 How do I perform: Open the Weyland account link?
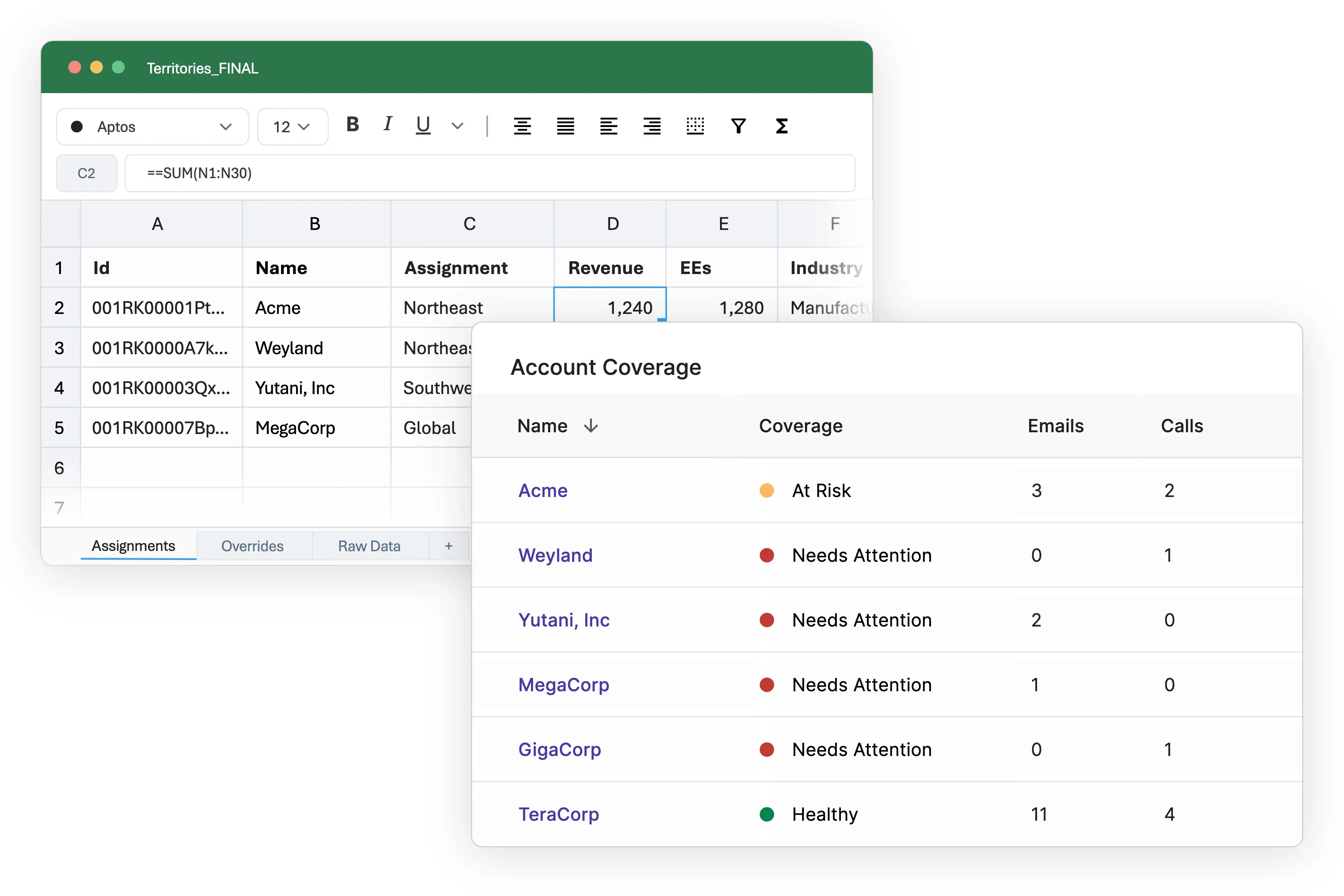click(555, 555)
